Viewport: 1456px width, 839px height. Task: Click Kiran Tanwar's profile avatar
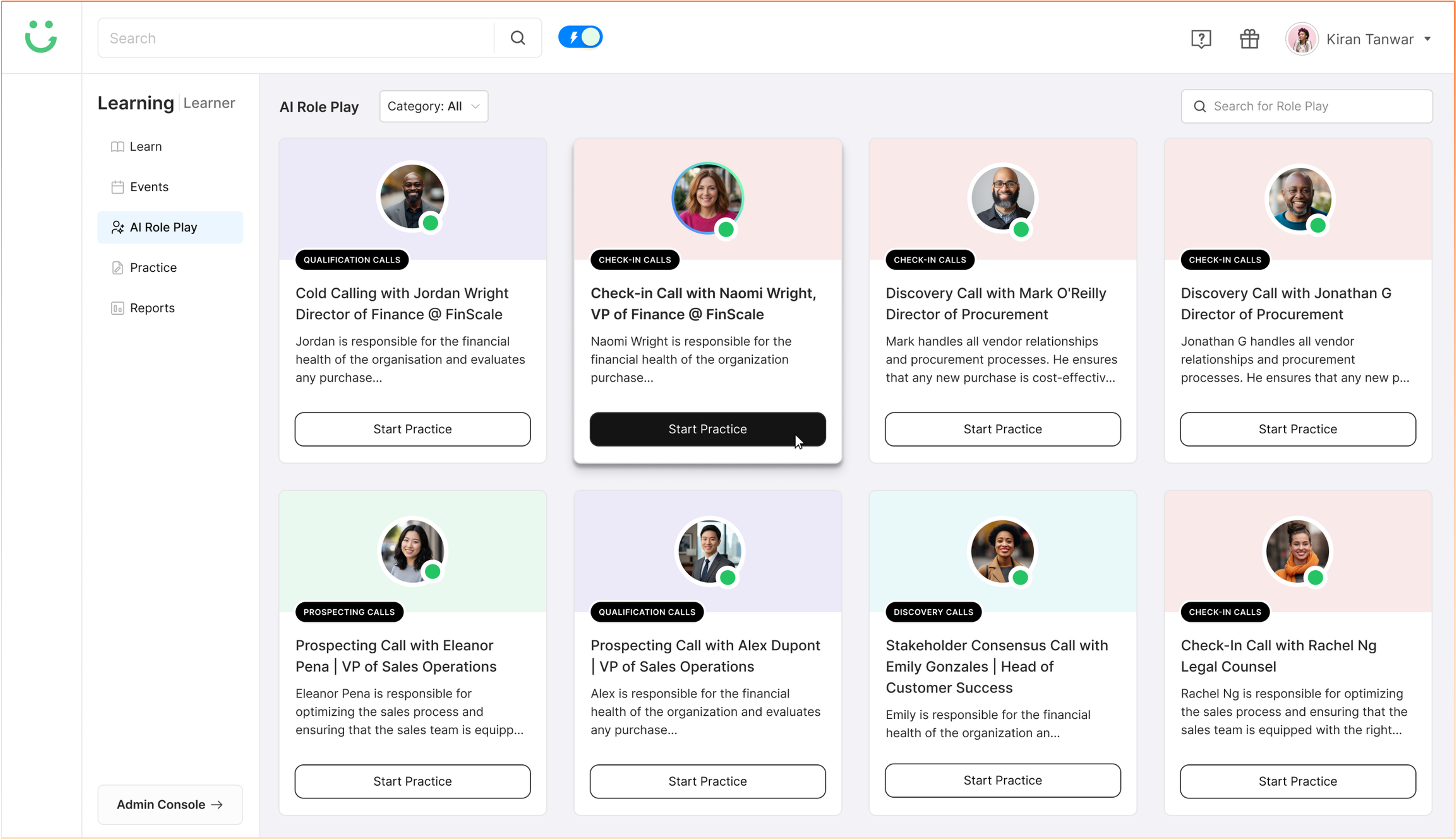click(1302, 39)
